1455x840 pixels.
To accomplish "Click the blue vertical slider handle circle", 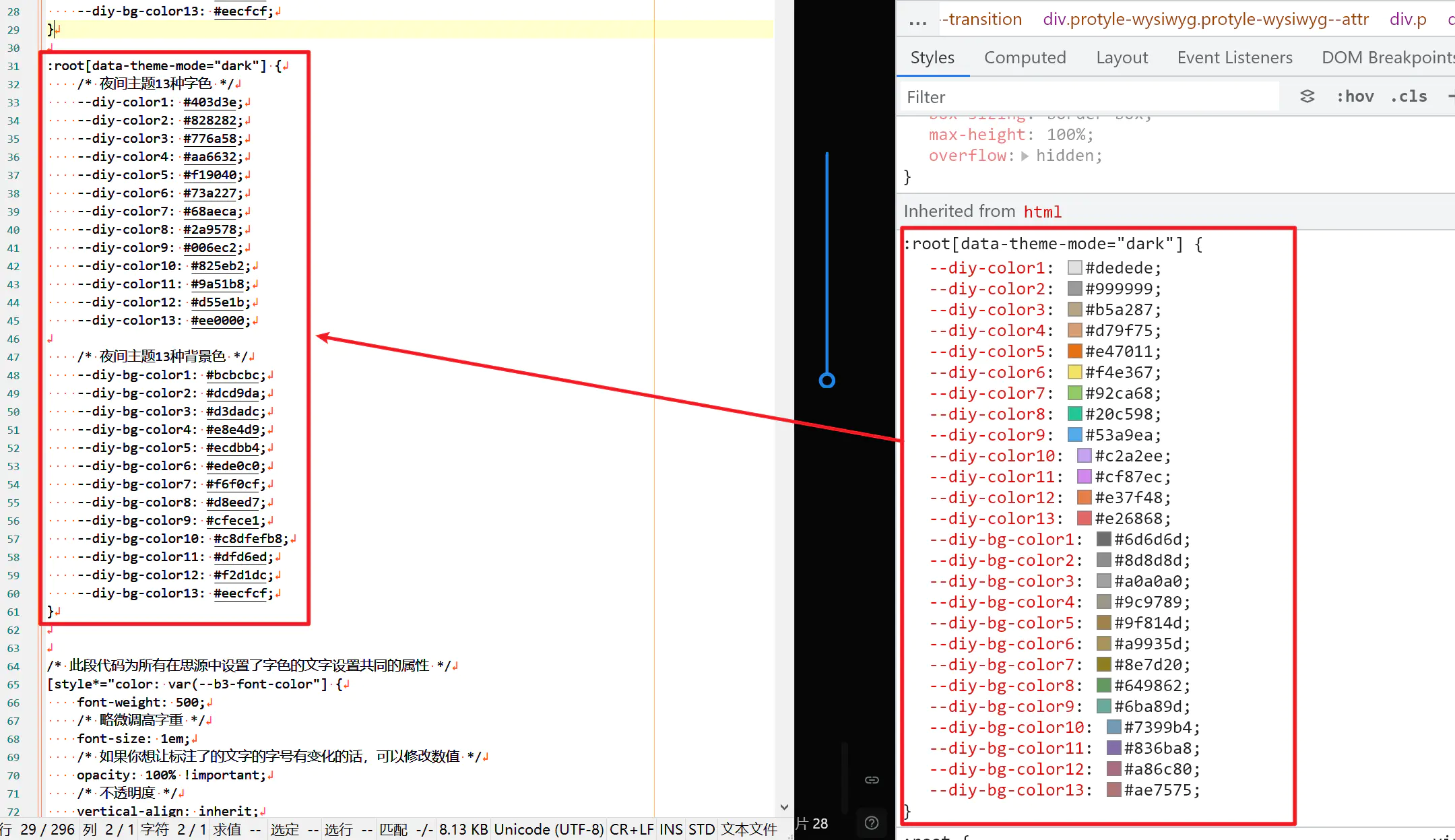I will click(x=827, y=381).
